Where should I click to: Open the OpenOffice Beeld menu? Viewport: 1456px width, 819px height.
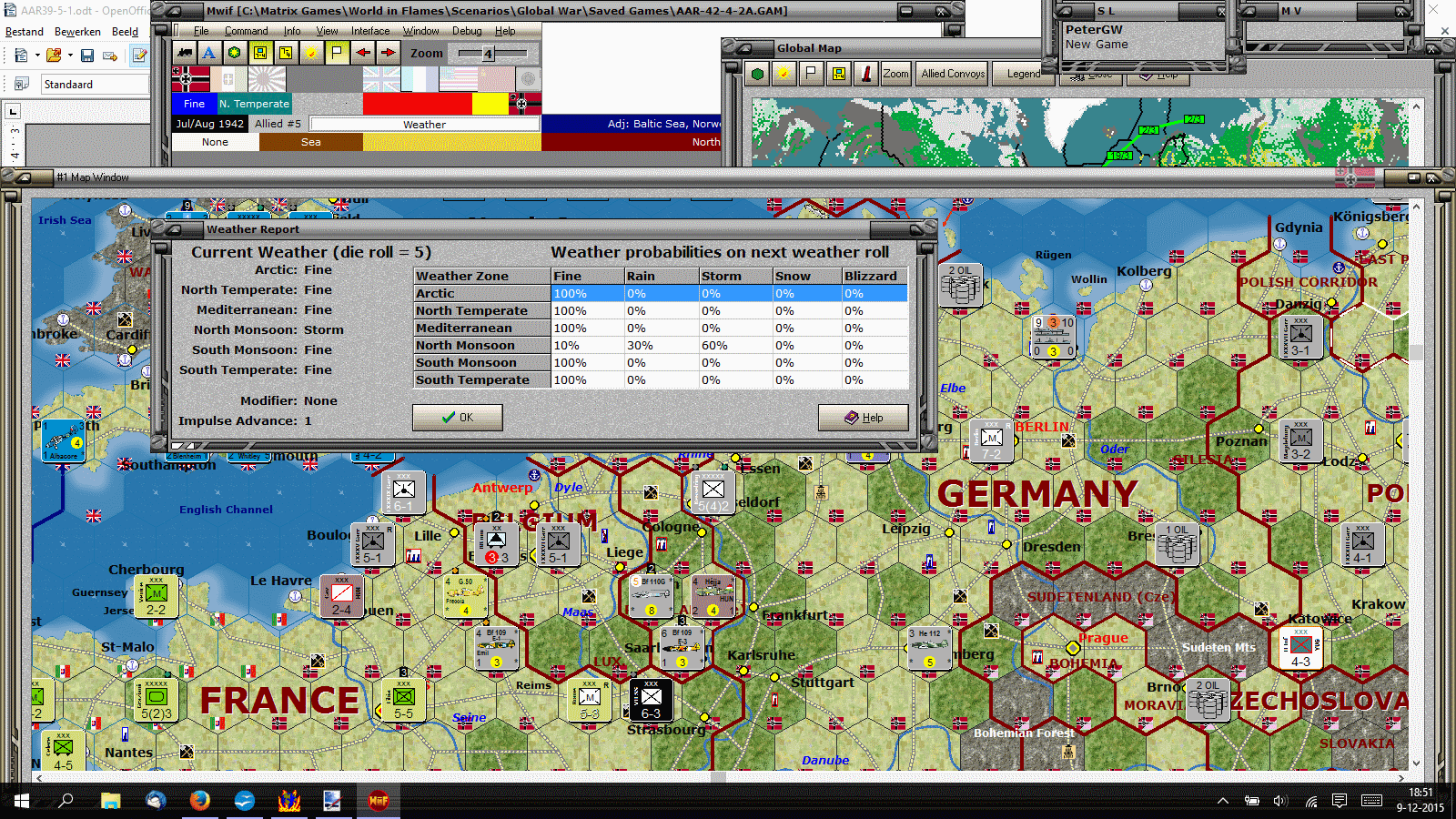click(x=125, y=32)
